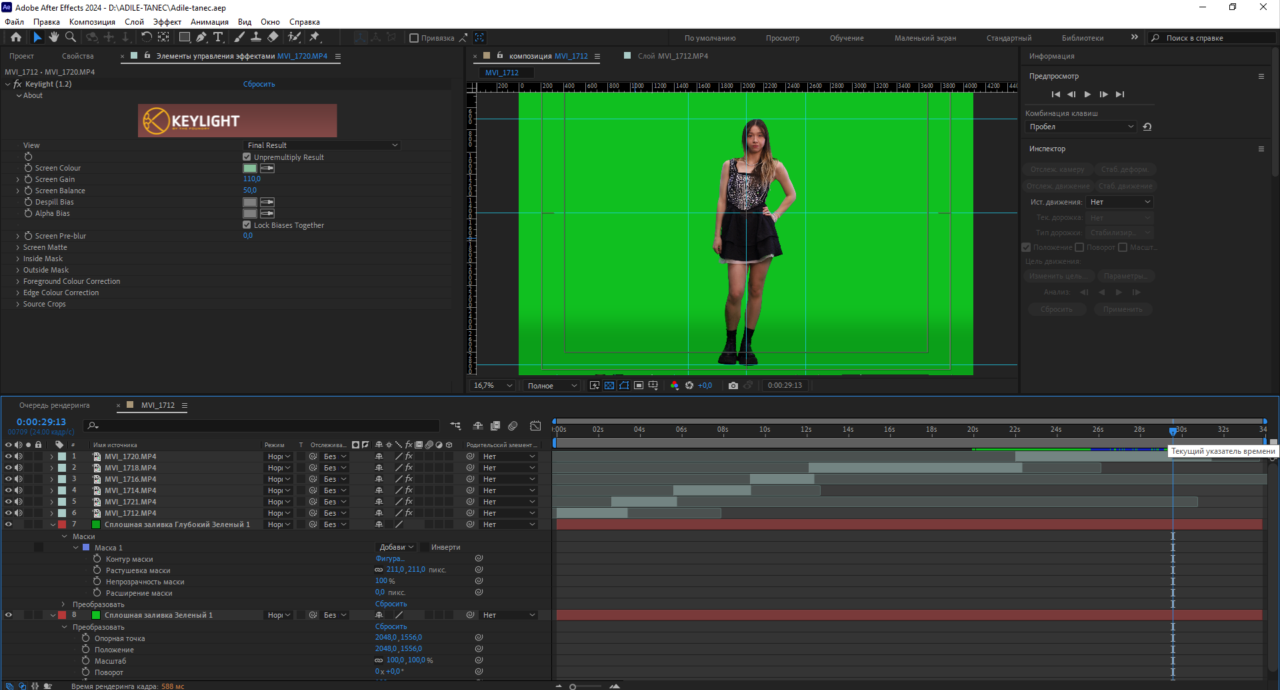Select the Type text tool
Image resolution: width=1280 pixels, height=690 pixels.
pos(218,37)
